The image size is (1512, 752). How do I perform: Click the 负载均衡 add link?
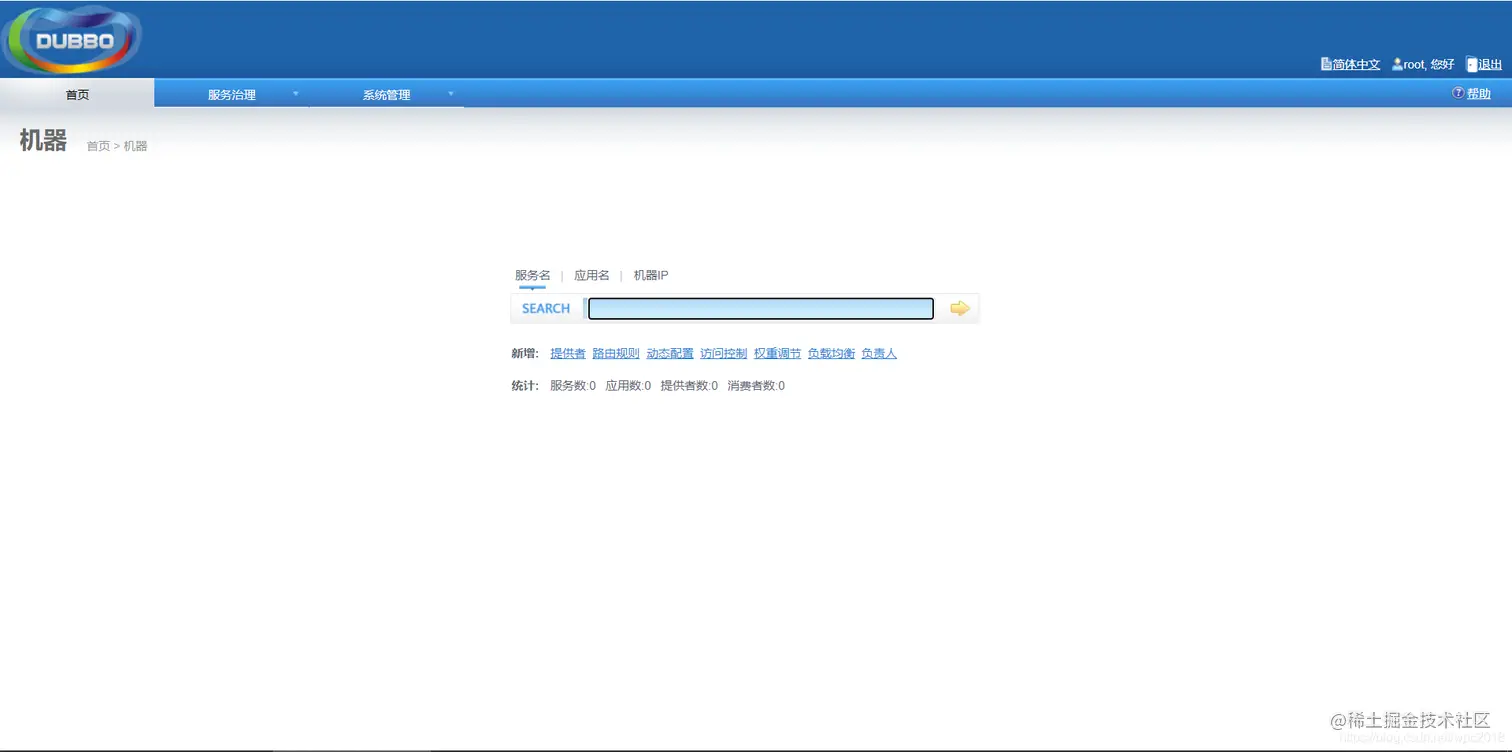pyautogui.click(x=831, y=353)
